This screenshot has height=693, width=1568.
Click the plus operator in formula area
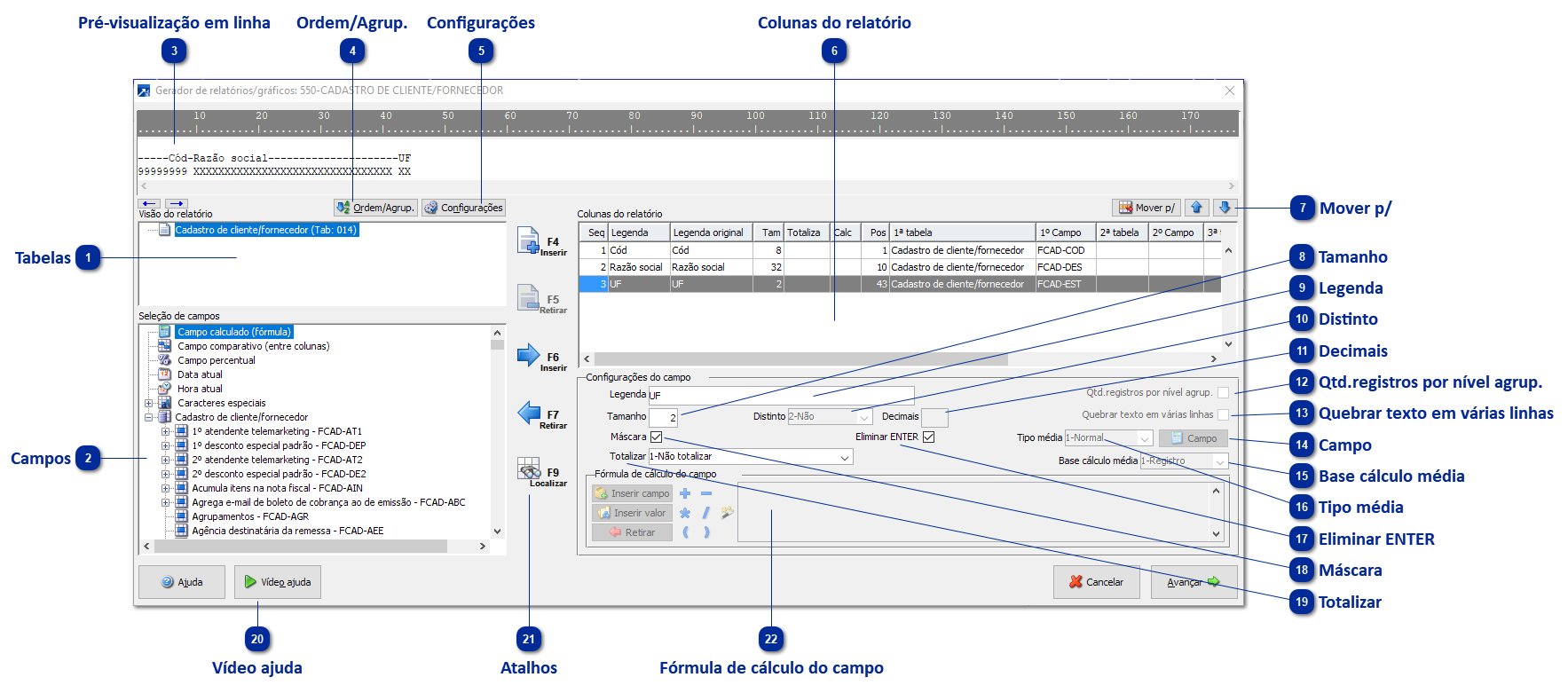(685, 493)
